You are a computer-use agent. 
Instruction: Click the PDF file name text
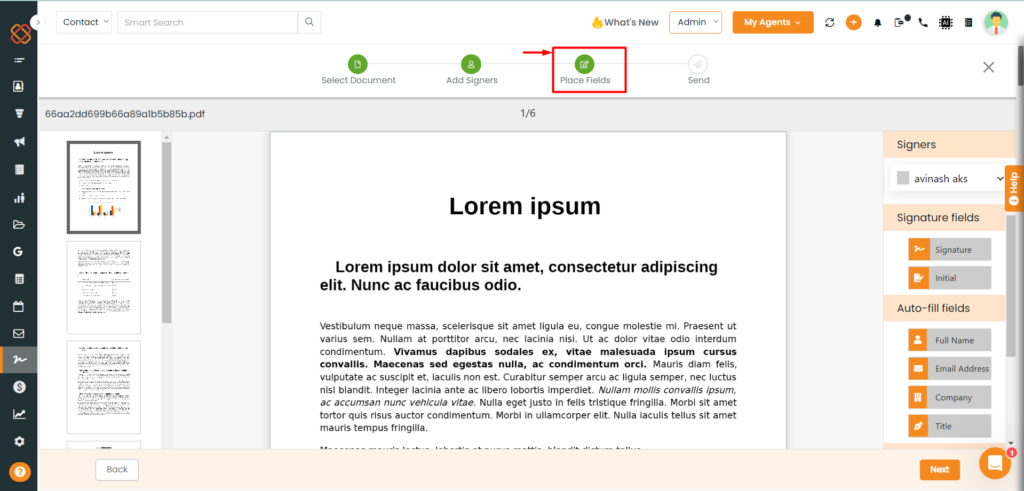pyautogui.click(x=125, y=114)
